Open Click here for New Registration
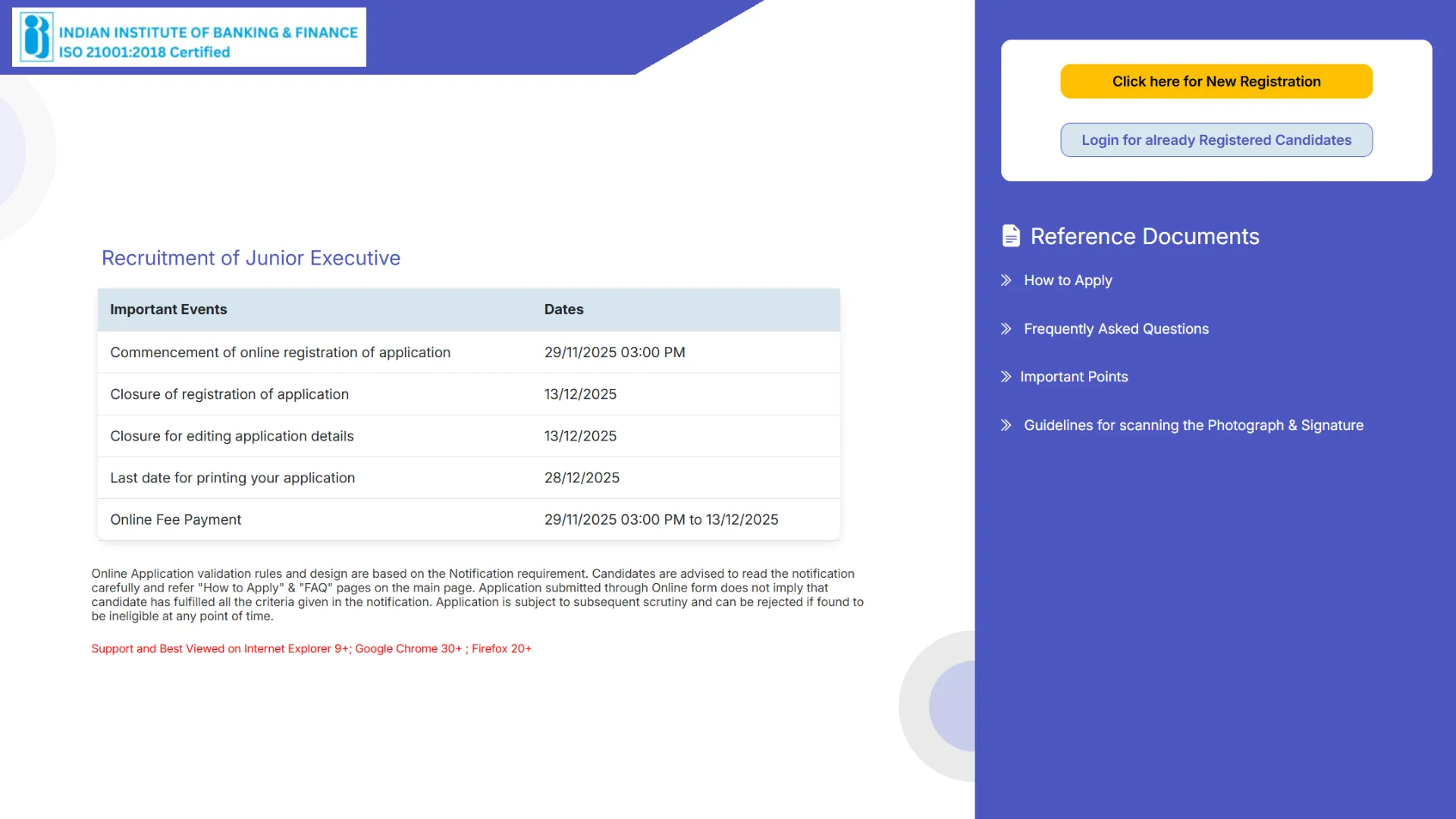 click(1216, 81)
